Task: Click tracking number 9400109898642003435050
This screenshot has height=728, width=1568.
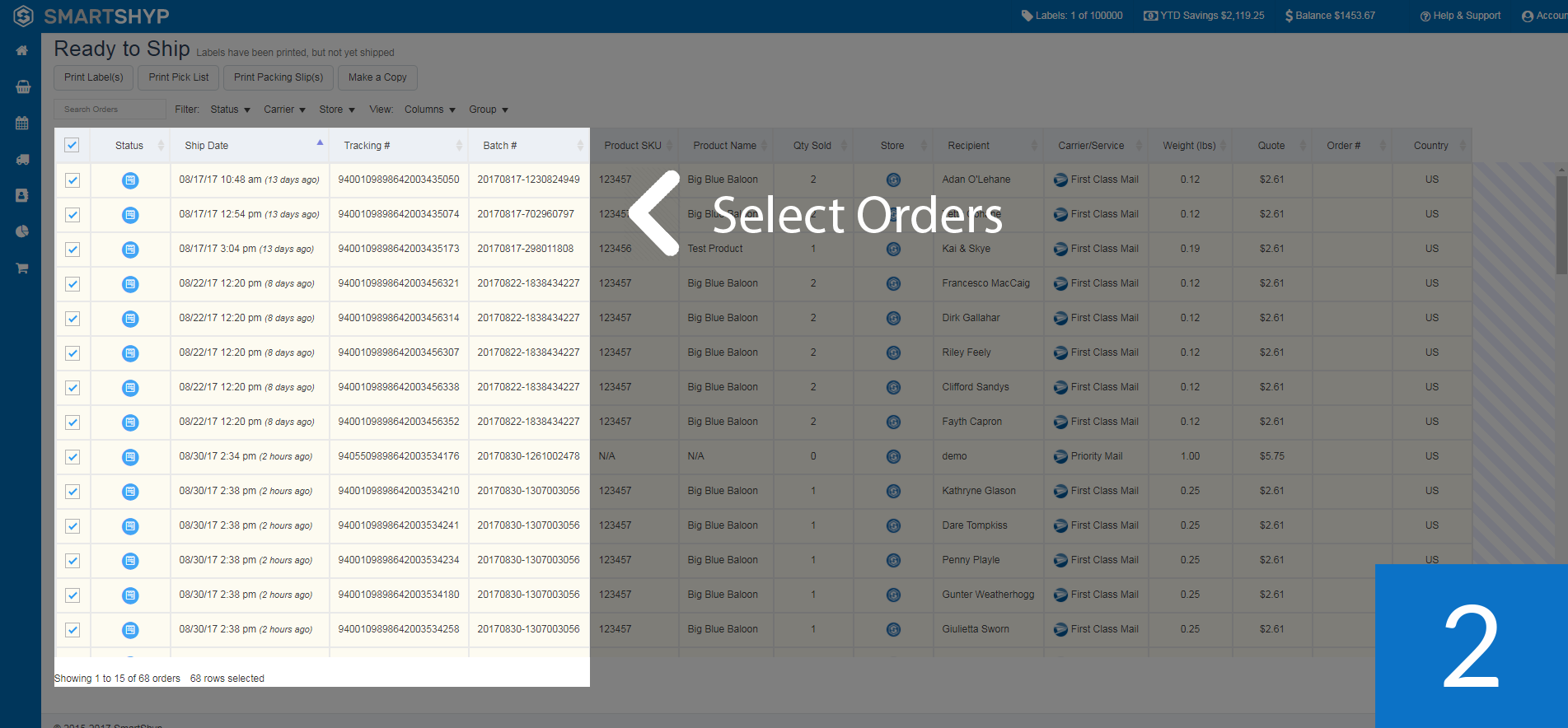Action: tap(399, 180)
